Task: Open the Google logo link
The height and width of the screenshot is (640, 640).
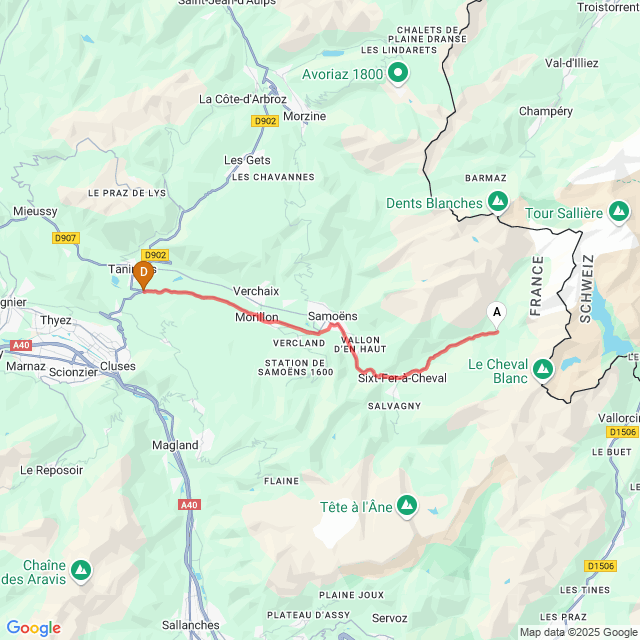Action: pyautogui.click(x=34, y=628)
